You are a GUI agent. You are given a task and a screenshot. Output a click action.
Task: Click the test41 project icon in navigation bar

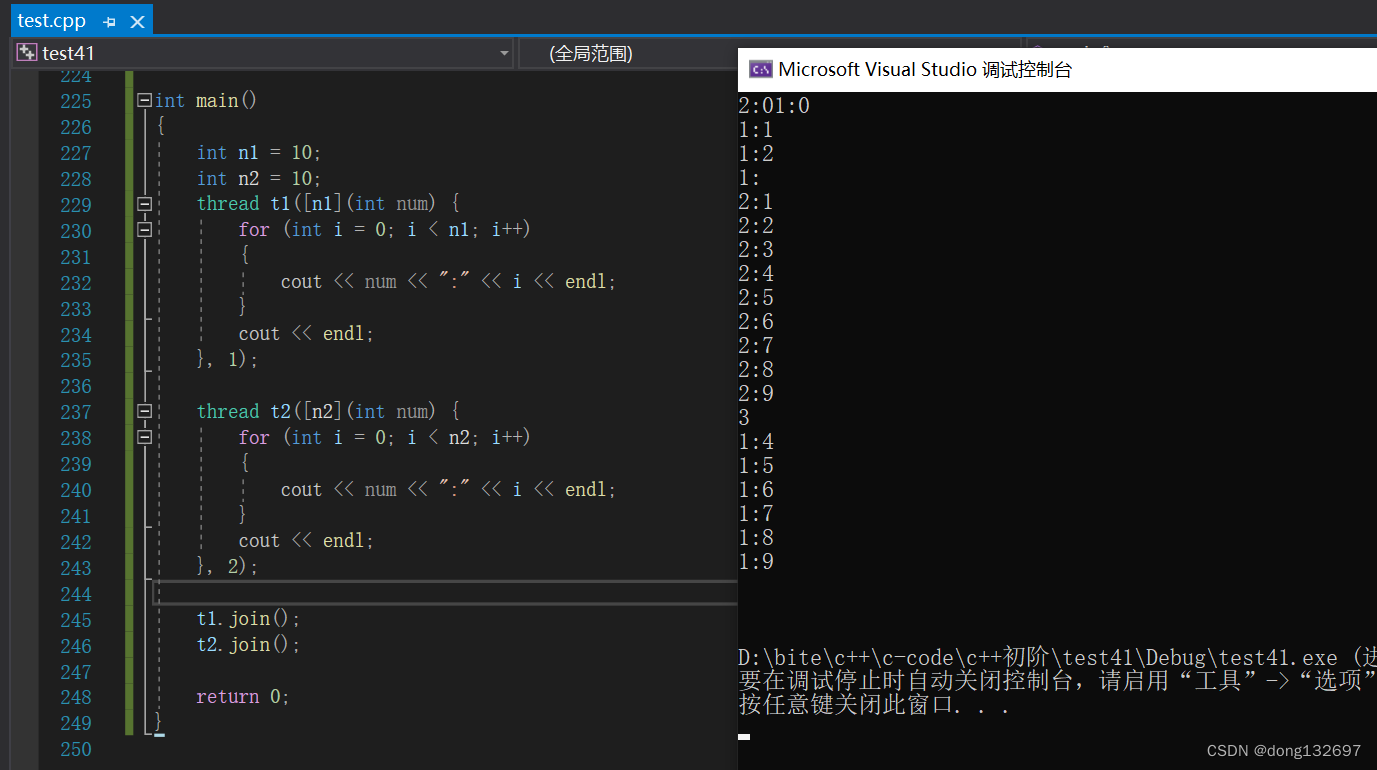click(x=27, y=53)
